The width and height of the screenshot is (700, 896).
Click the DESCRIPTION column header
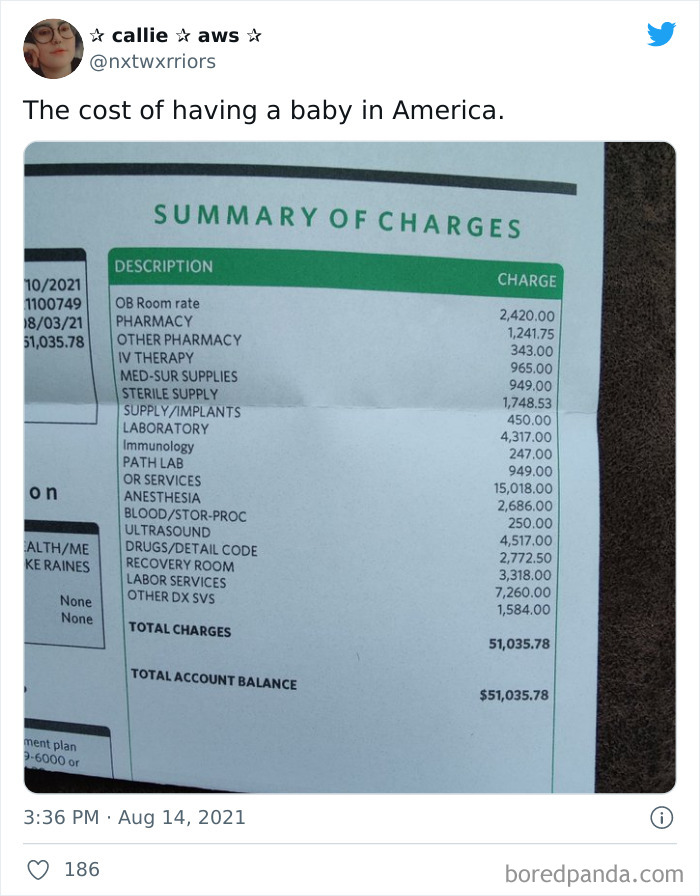point(163,266)
